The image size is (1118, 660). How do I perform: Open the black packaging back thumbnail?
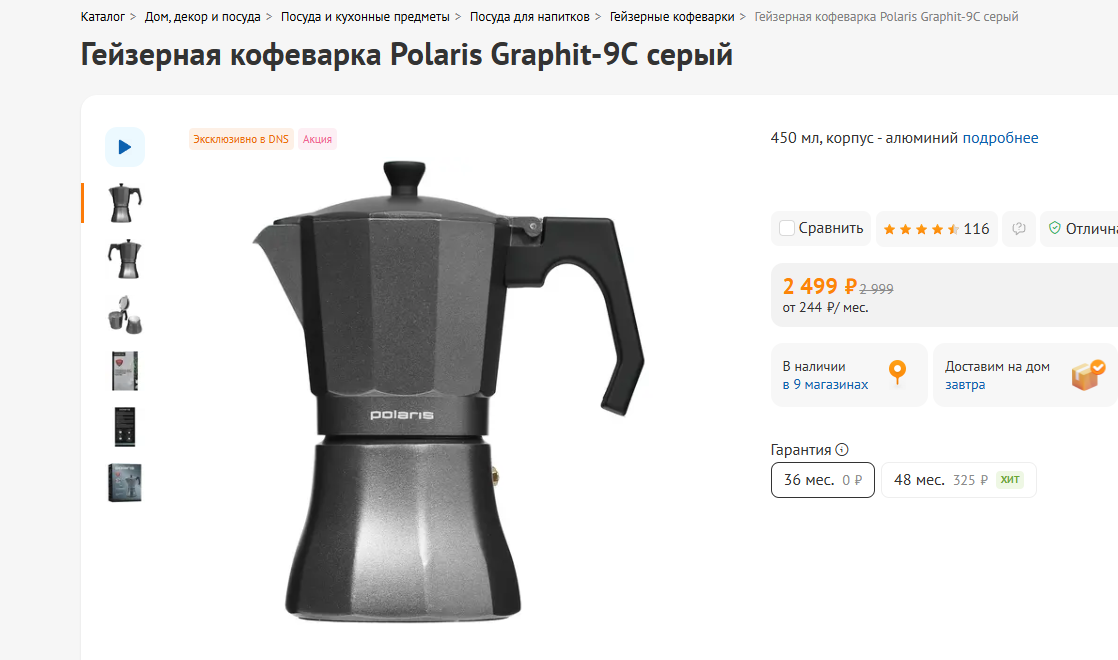125,427
